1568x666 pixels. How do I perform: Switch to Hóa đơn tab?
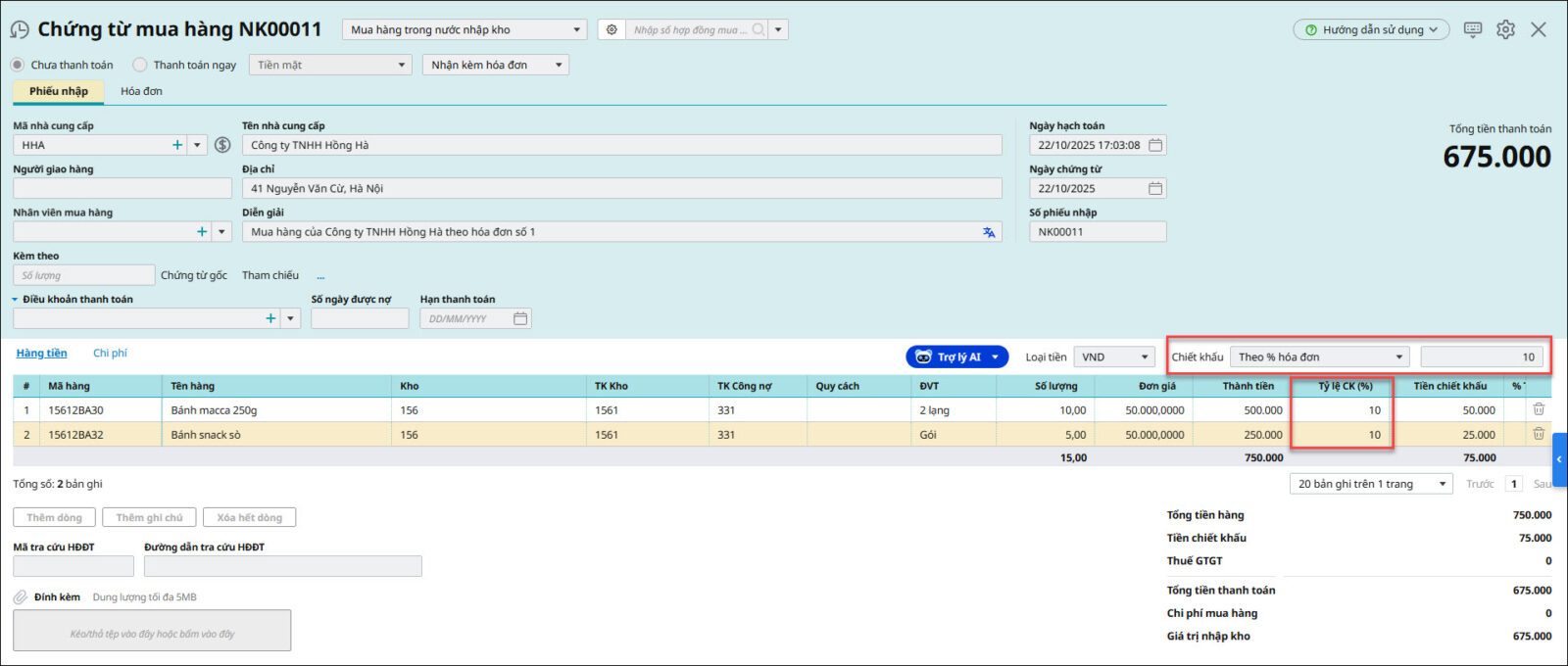[x=141, y=91]
